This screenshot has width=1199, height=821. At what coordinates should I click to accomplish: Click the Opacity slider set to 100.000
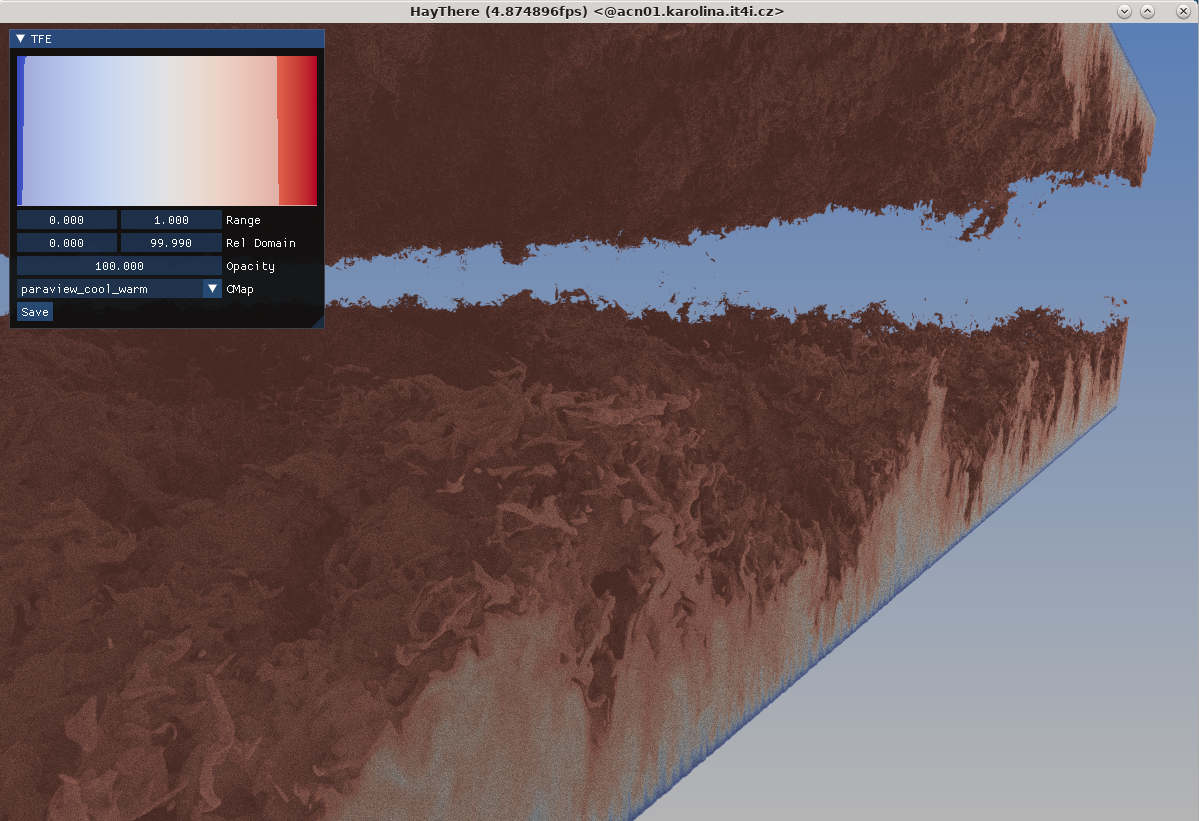coord(119,266)
